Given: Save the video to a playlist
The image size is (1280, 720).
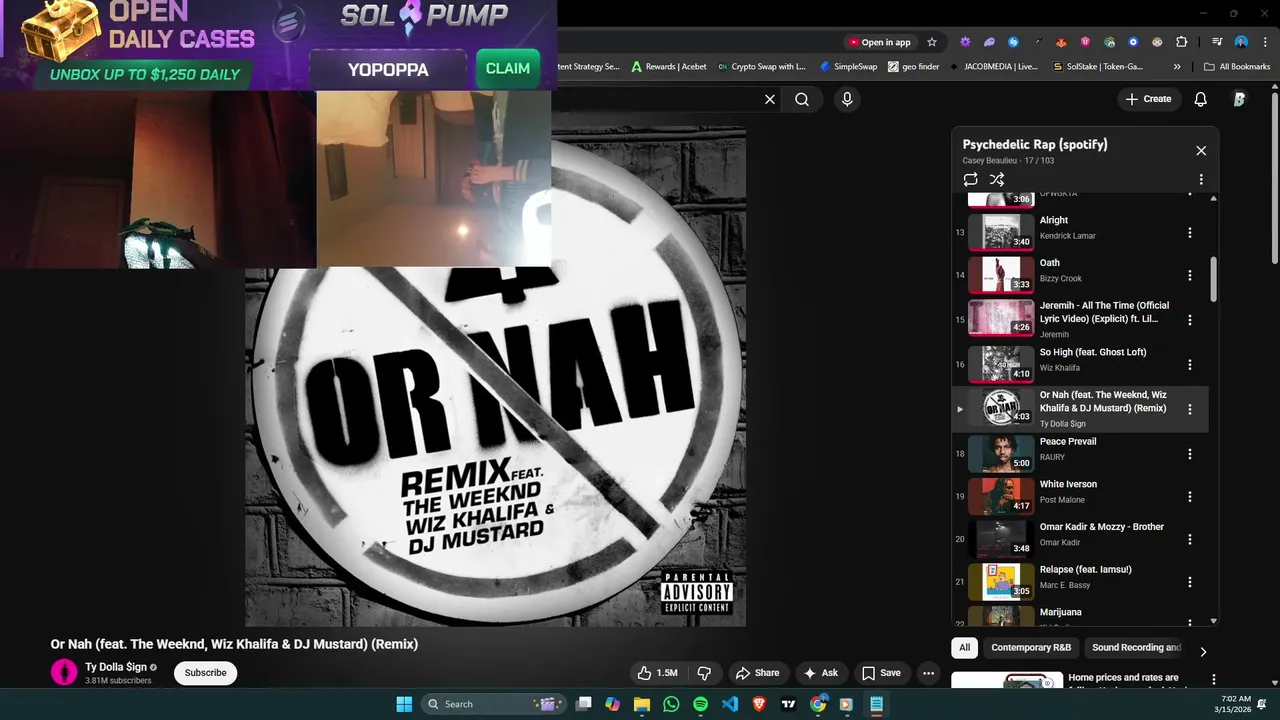Looking at the screenshot, I should coord(881,673).
